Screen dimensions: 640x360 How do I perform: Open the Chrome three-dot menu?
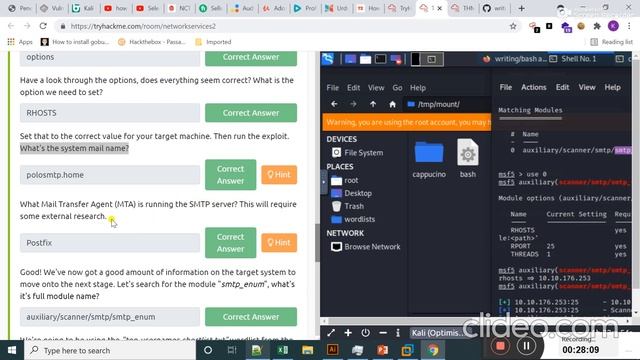pyautogui.click(x=629, y=26)
